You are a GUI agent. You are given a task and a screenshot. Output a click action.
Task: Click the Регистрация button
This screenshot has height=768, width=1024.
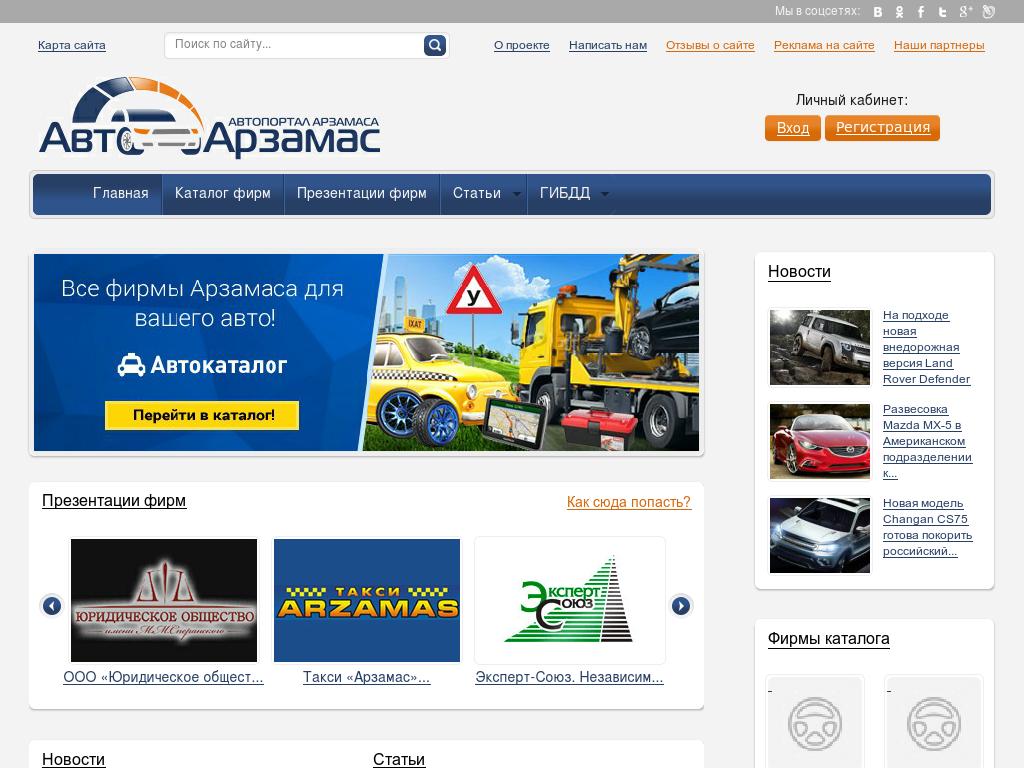coord(881,128)
